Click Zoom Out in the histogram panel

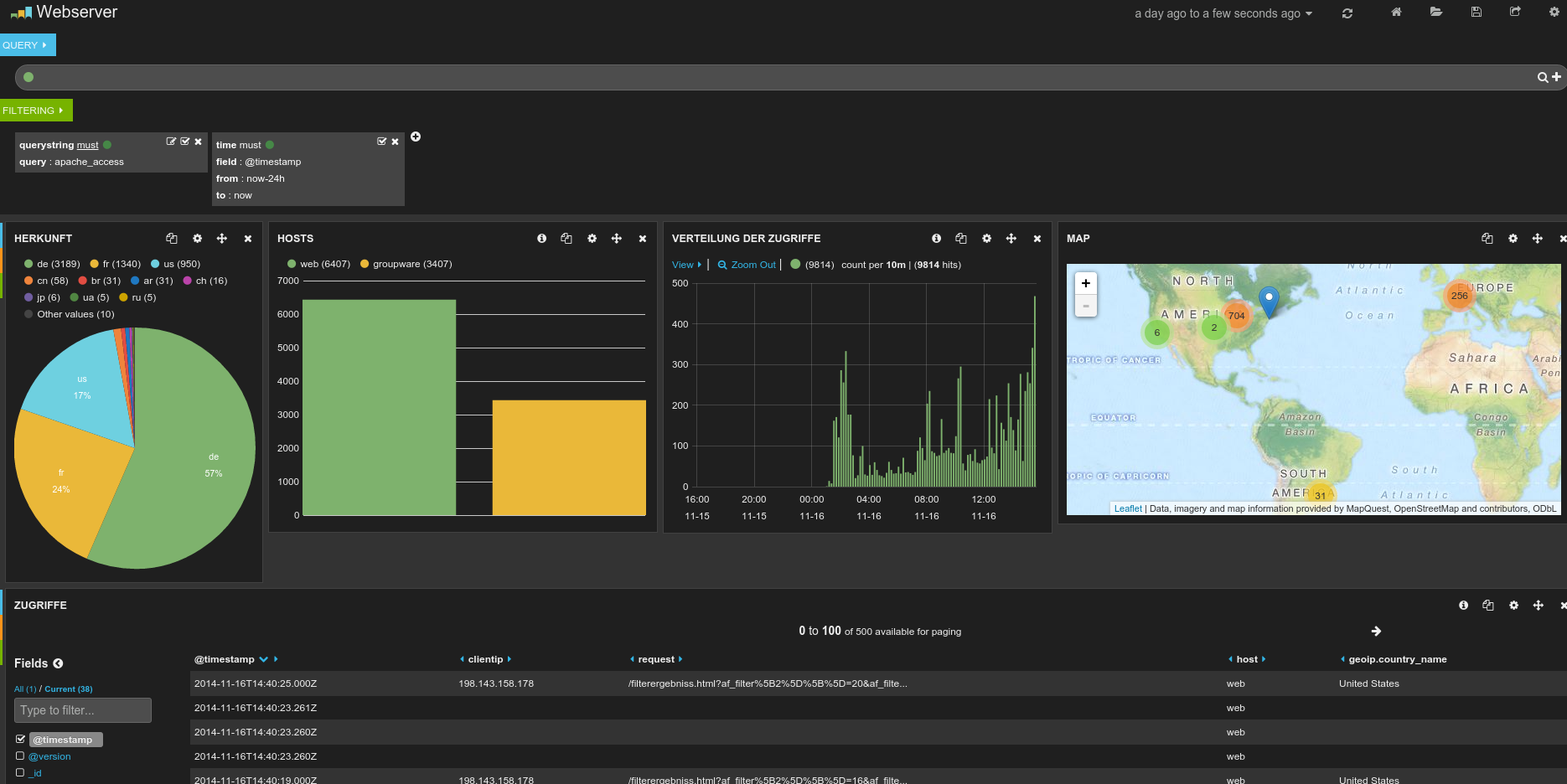pos(747,265)
